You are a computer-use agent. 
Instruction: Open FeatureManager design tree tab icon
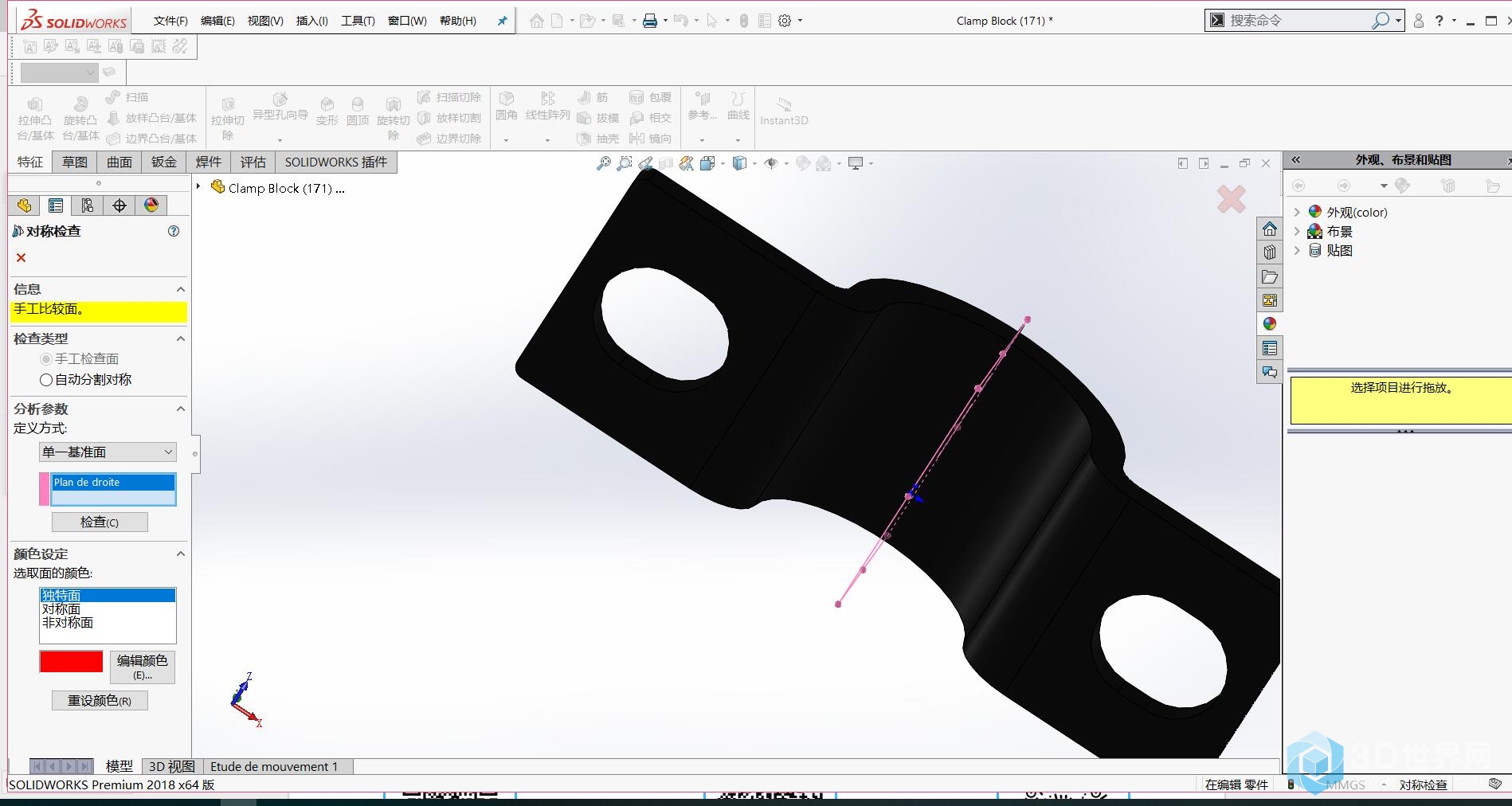pyautogui.click(x=24, y=205)
